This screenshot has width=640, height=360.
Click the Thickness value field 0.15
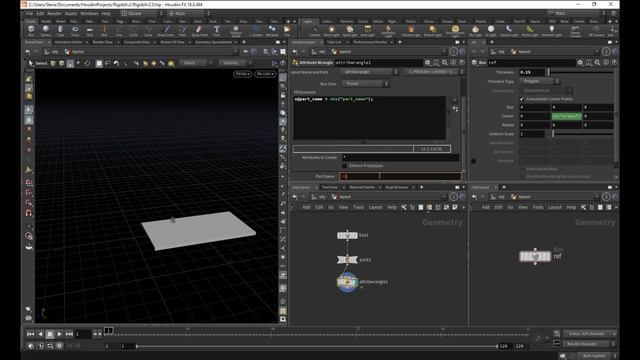point(532,72)
